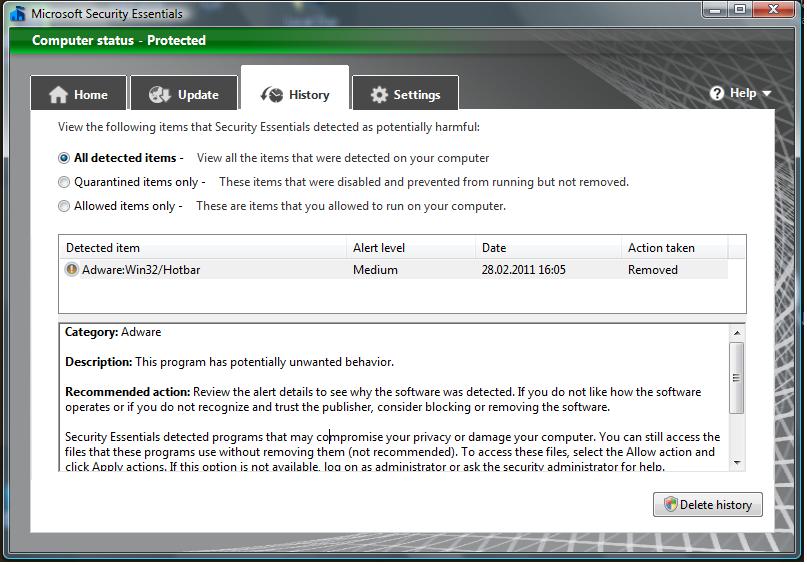Close the Security Essentials window
The image size is (807, 565).
tap(774, 10)
